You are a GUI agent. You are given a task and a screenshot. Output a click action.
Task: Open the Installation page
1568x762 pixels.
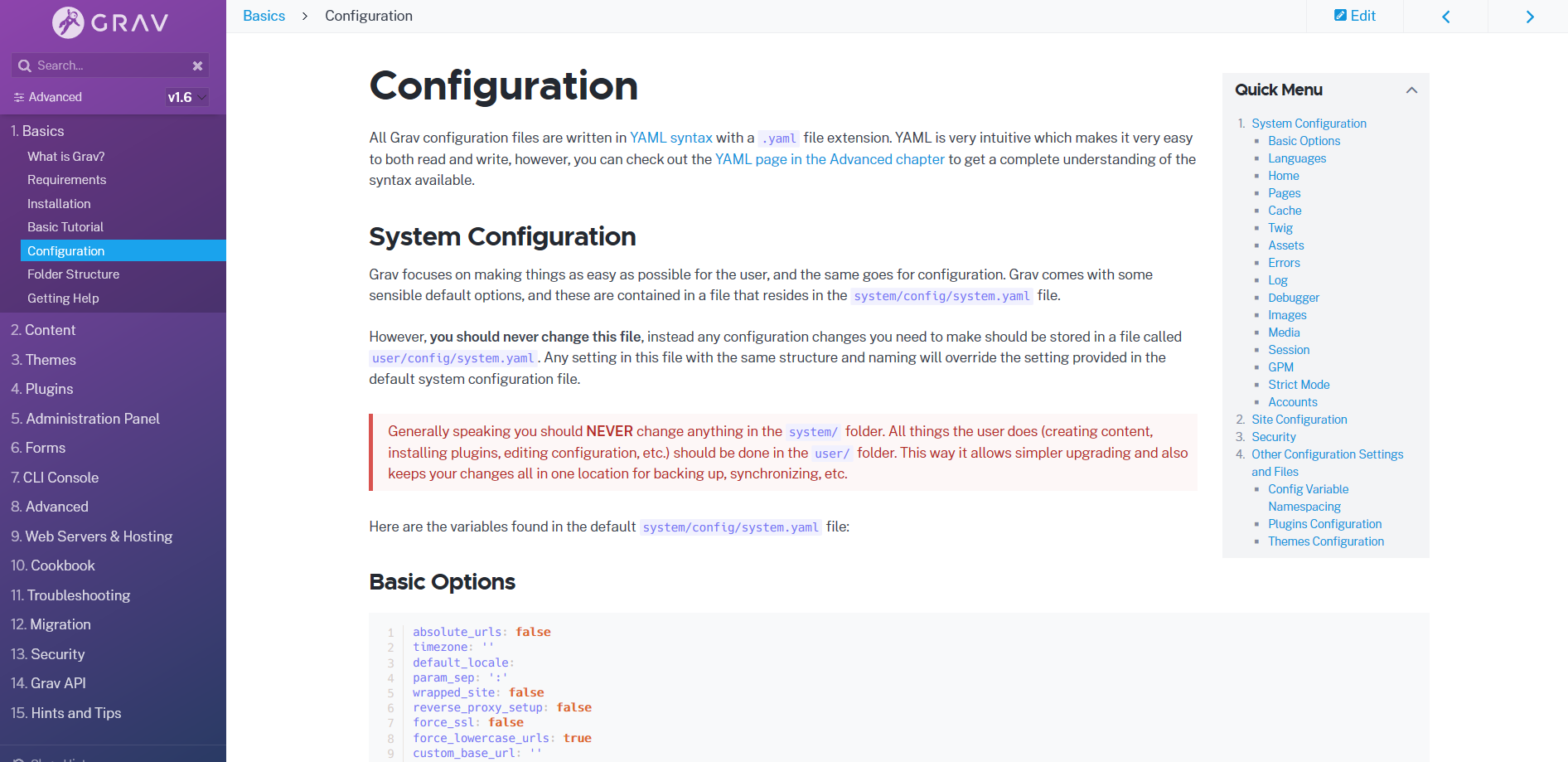click(x=59, y=203)
